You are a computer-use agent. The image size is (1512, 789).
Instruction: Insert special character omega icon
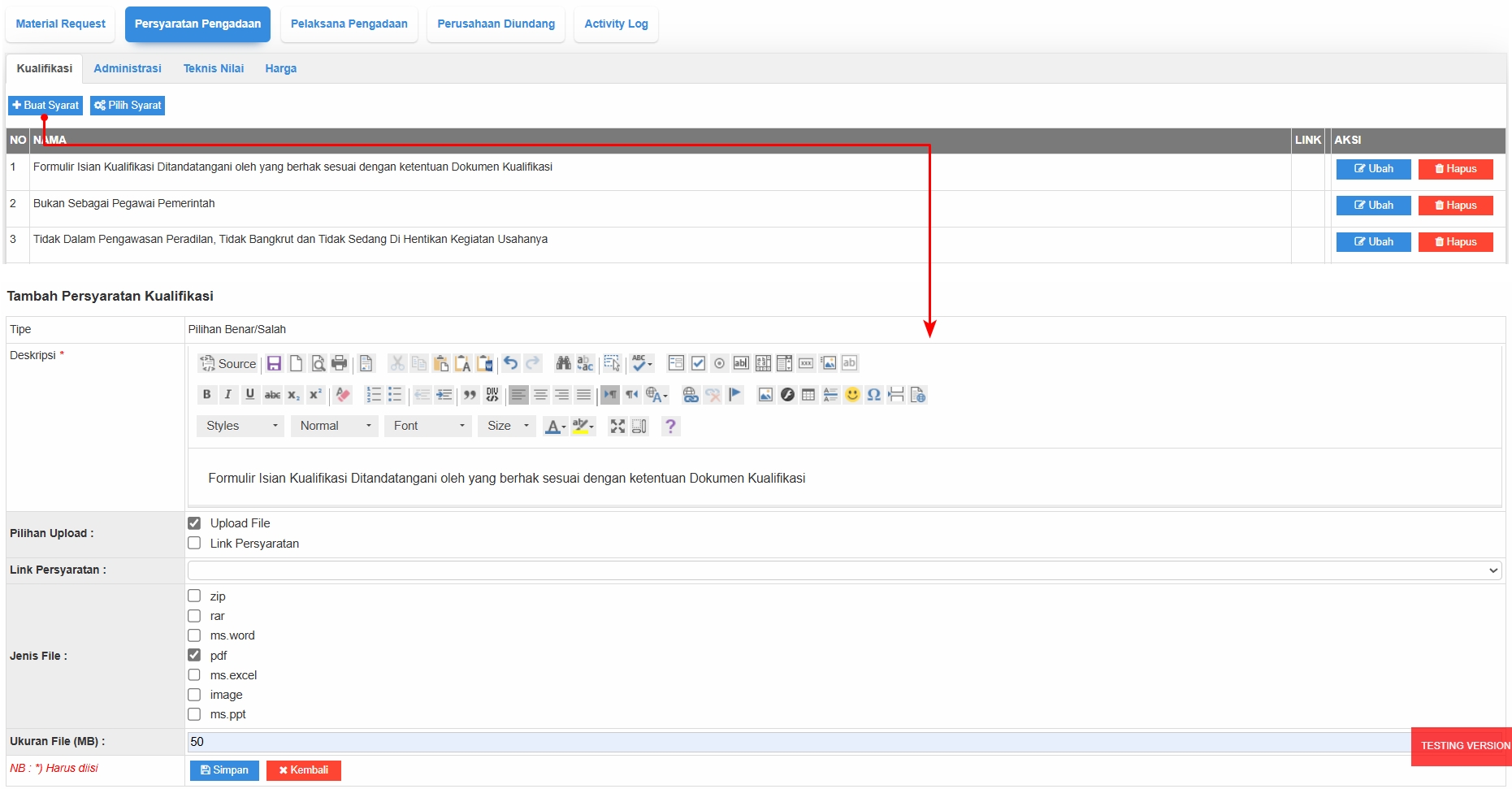[x=873, y=395]
